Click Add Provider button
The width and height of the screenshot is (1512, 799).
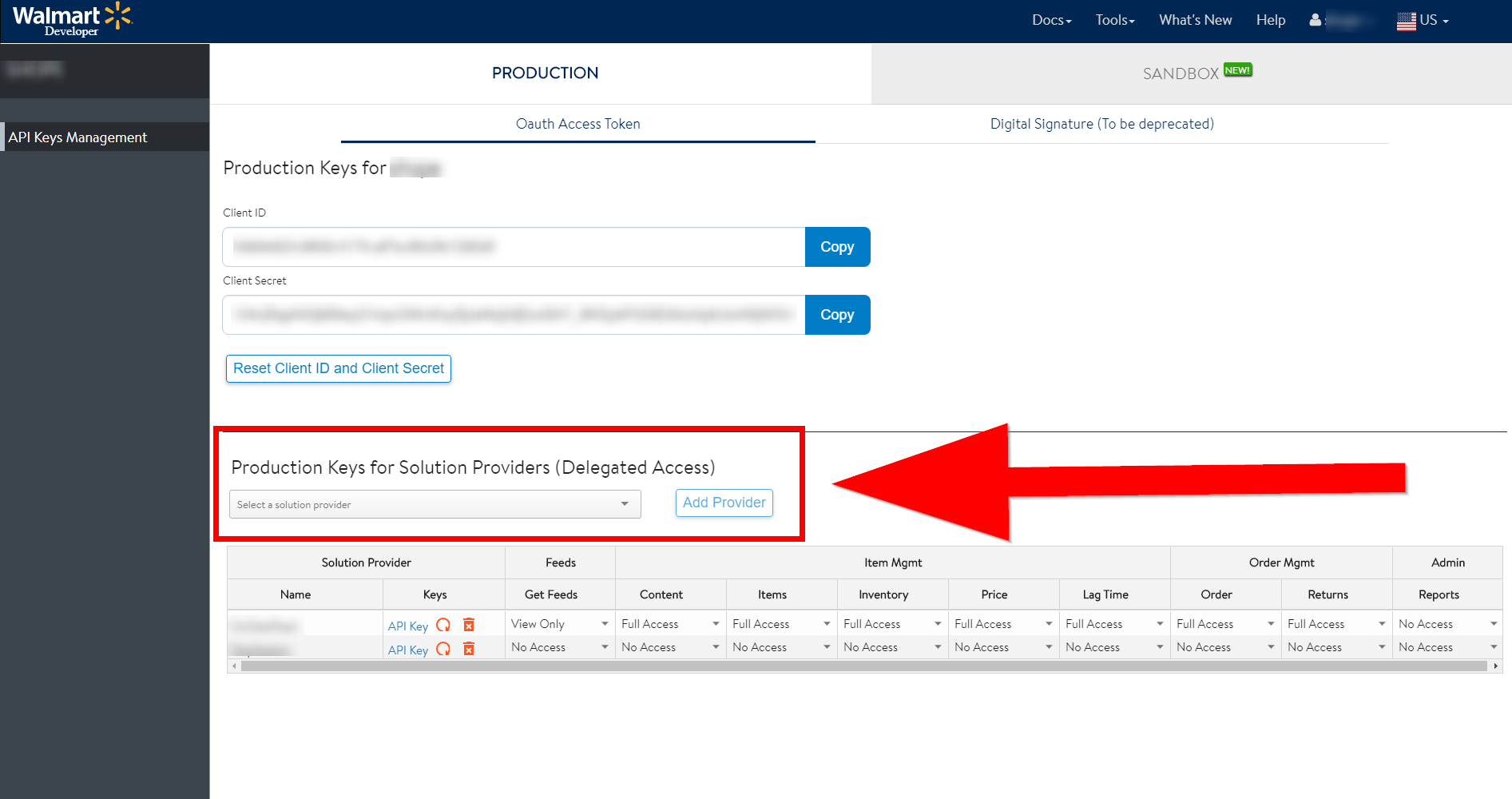(x=724, y=503)
